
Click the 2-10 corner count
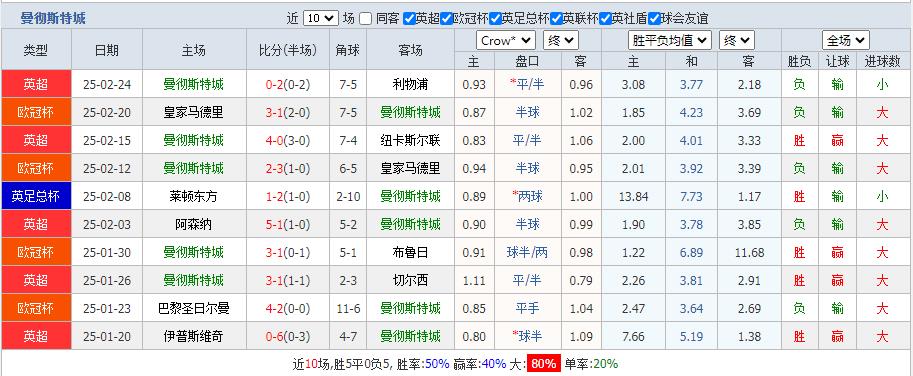348,196
